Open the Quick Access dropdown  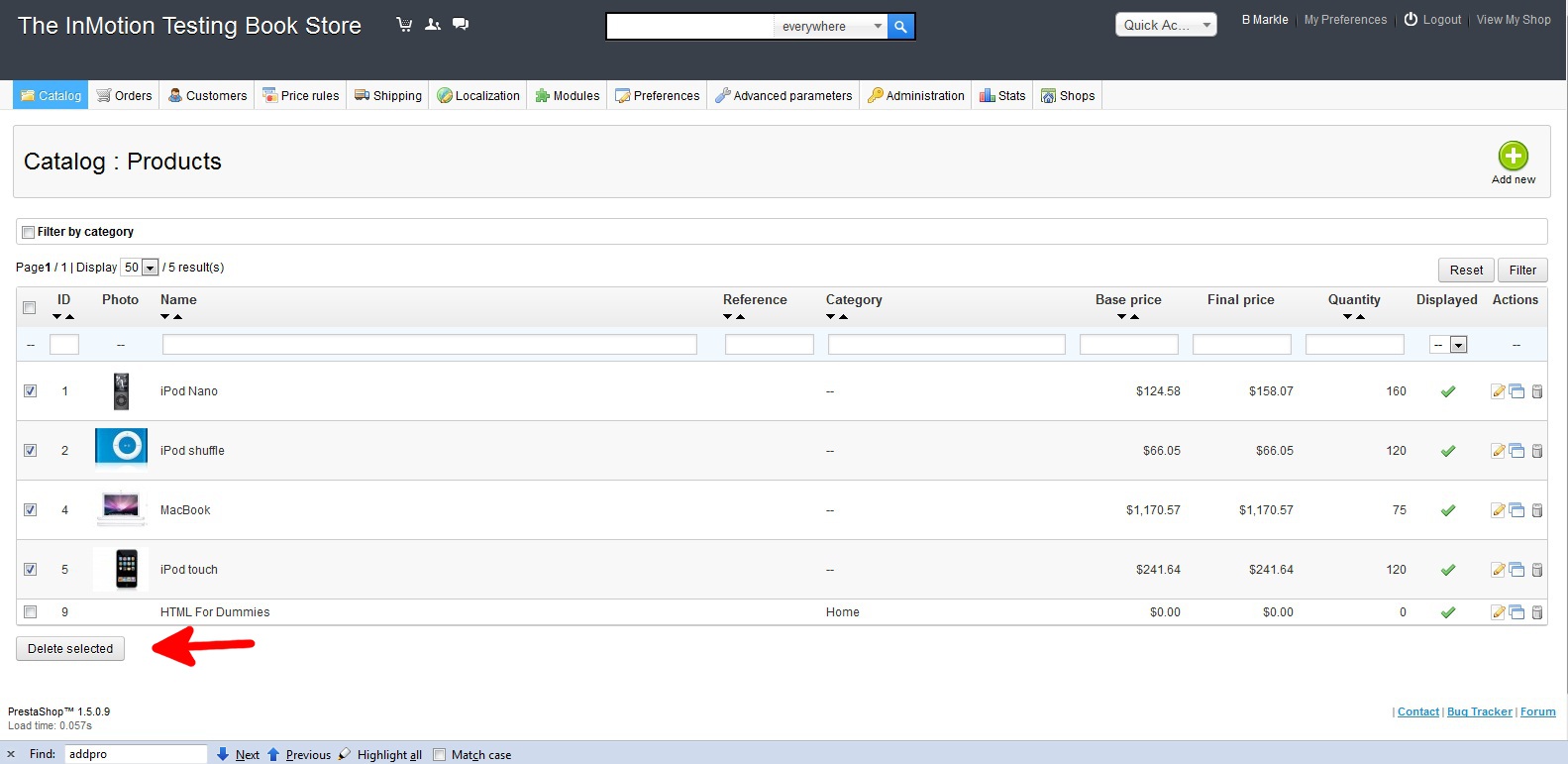1166,25
